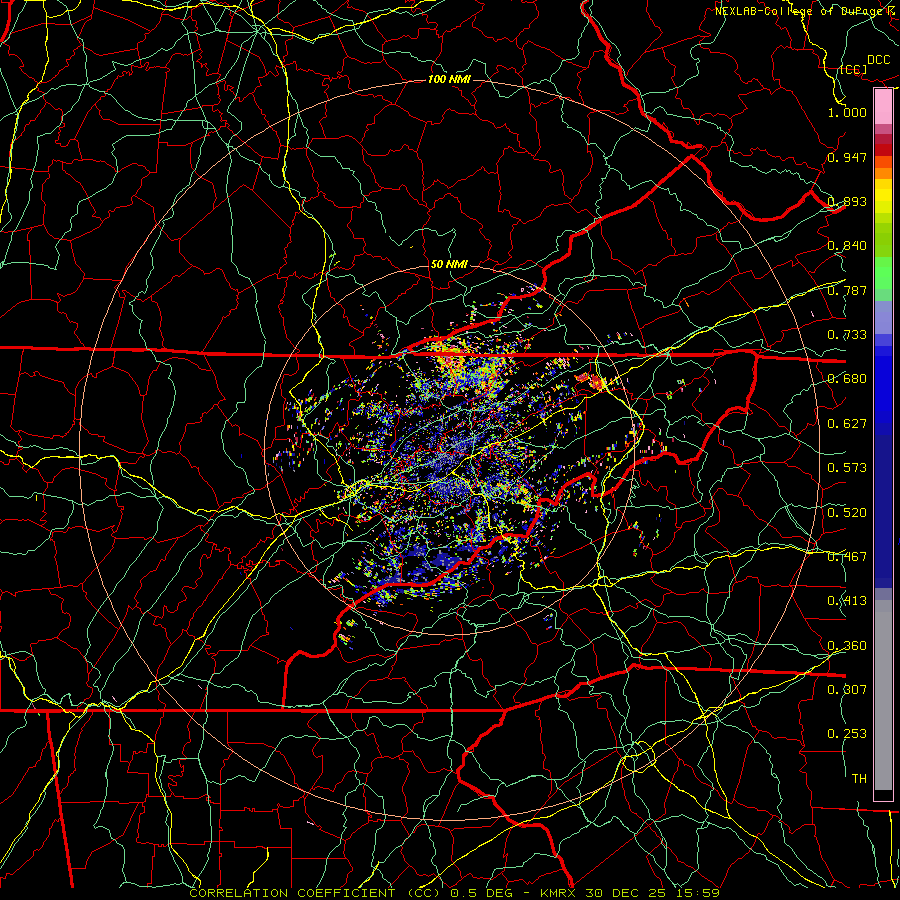
Task: Click the 0.573 scale value
Action: coord(847,468)
